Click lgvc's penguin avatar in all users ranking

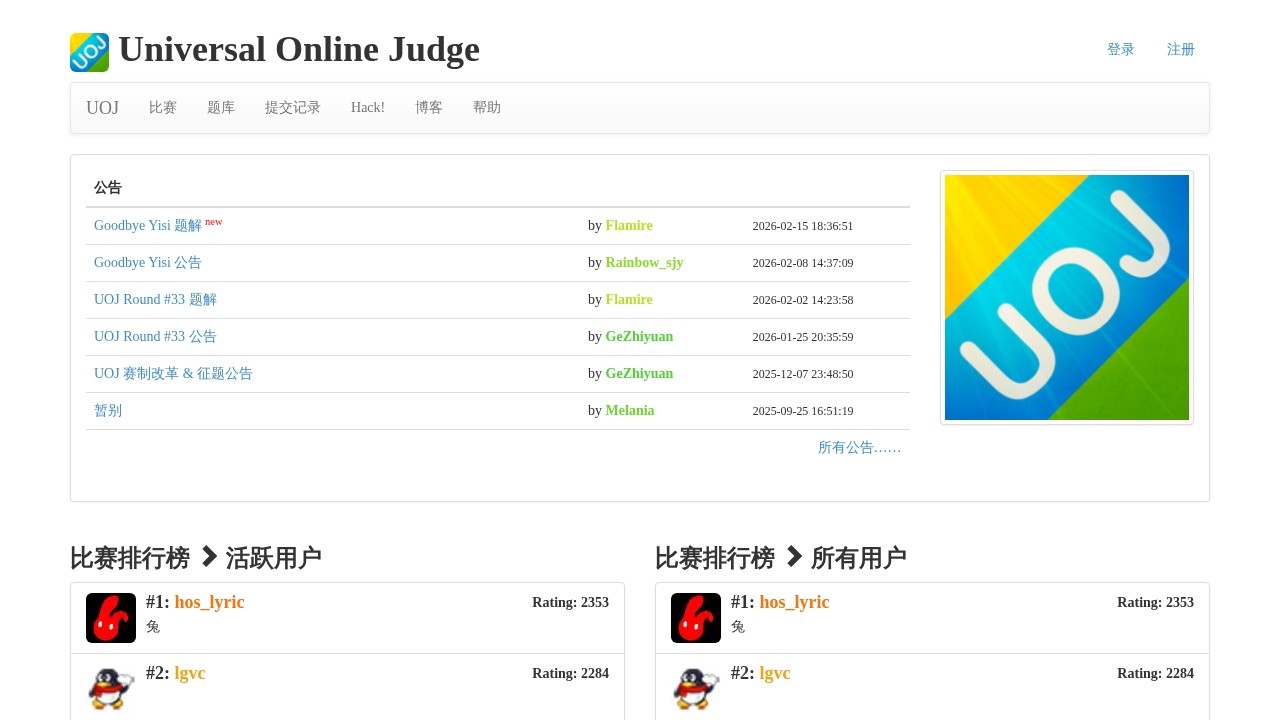[696, 688]
